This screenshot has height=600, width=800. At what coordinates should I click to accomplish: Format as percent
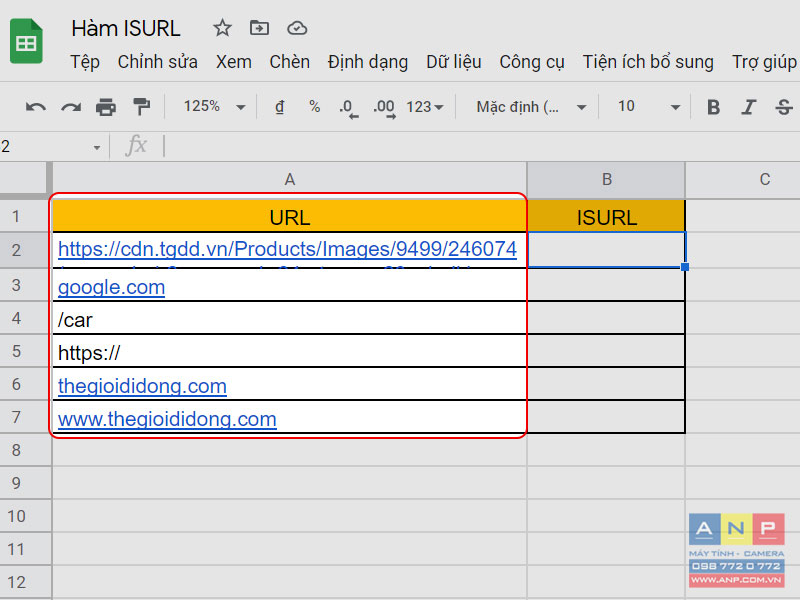[315, 107]
